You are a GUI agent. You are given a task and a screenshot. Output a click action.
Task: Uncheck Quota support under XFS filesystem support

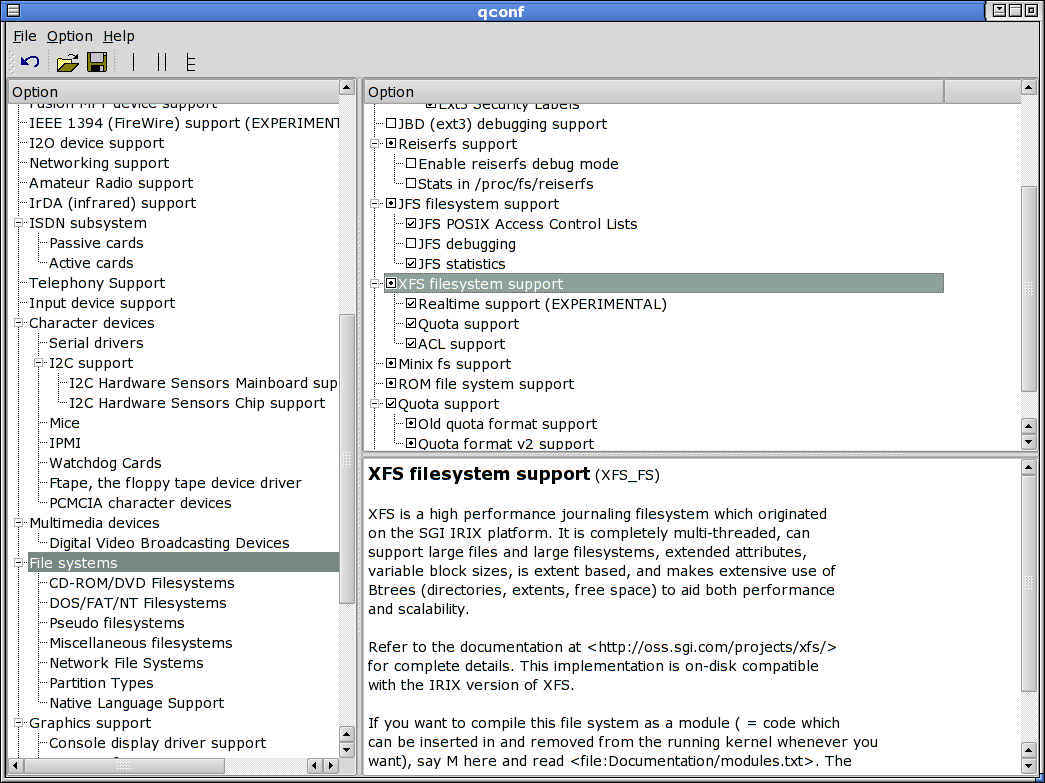[x=411, y=324]
